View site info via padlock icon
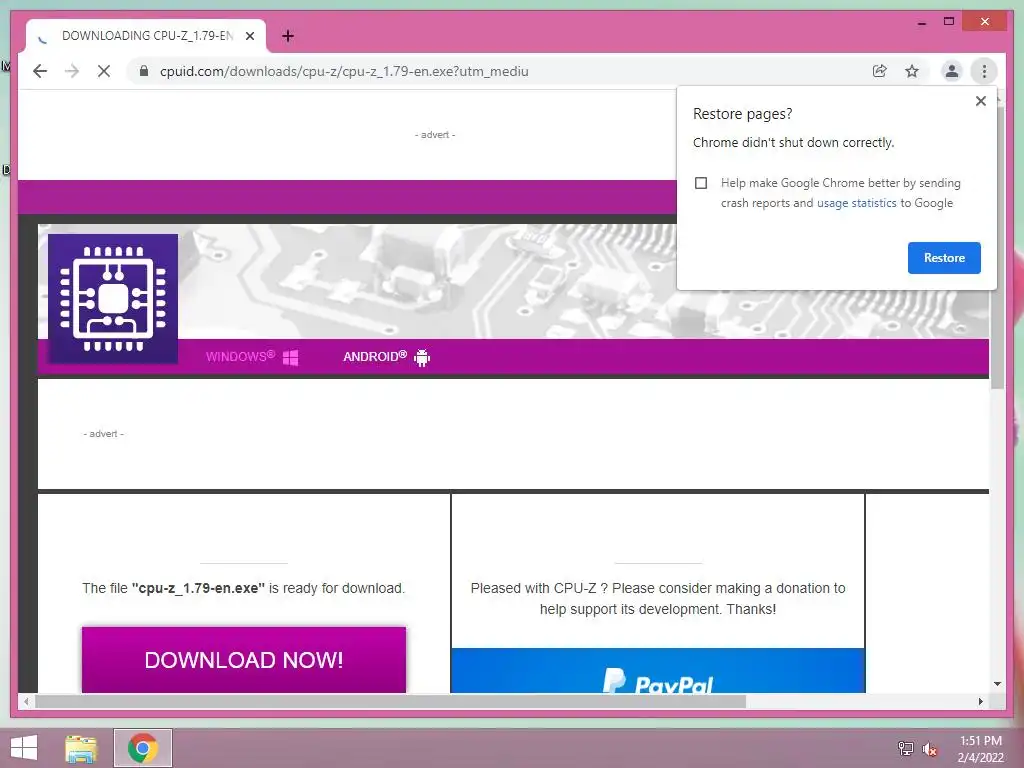1024x768 pixels. point(144,71)
